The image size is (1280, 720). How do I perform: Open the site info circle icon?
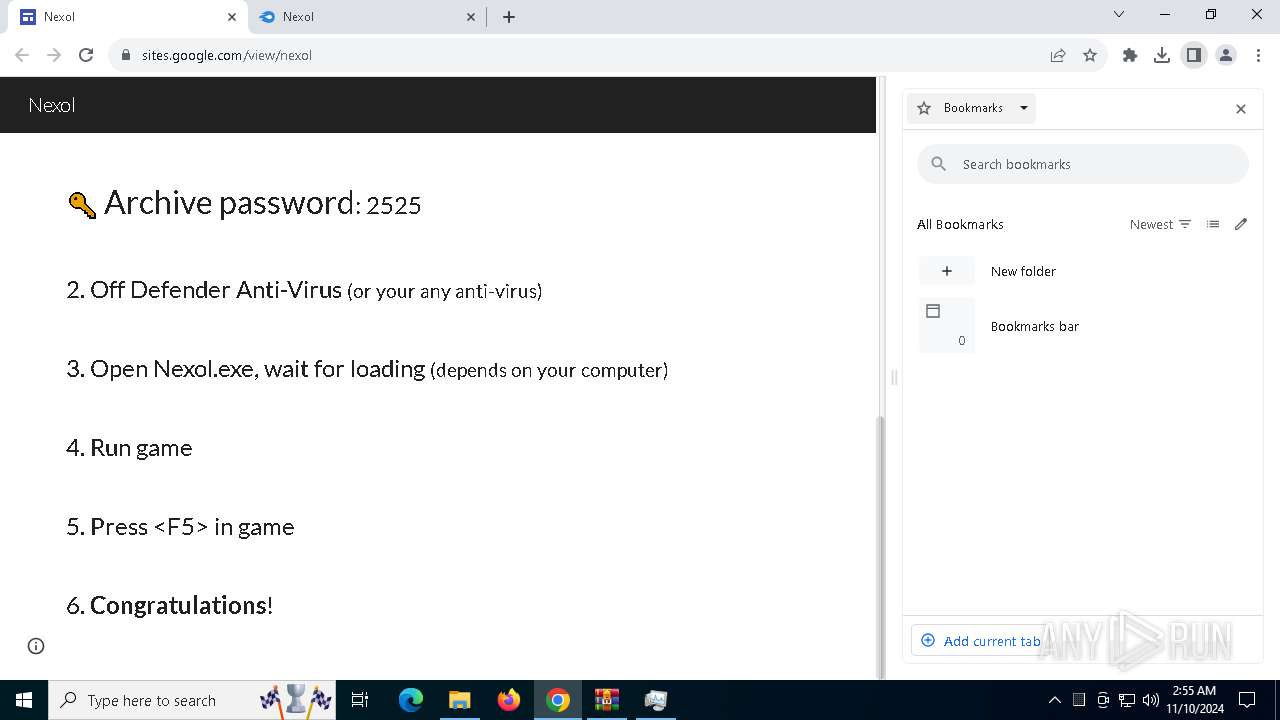click(36, 646)
